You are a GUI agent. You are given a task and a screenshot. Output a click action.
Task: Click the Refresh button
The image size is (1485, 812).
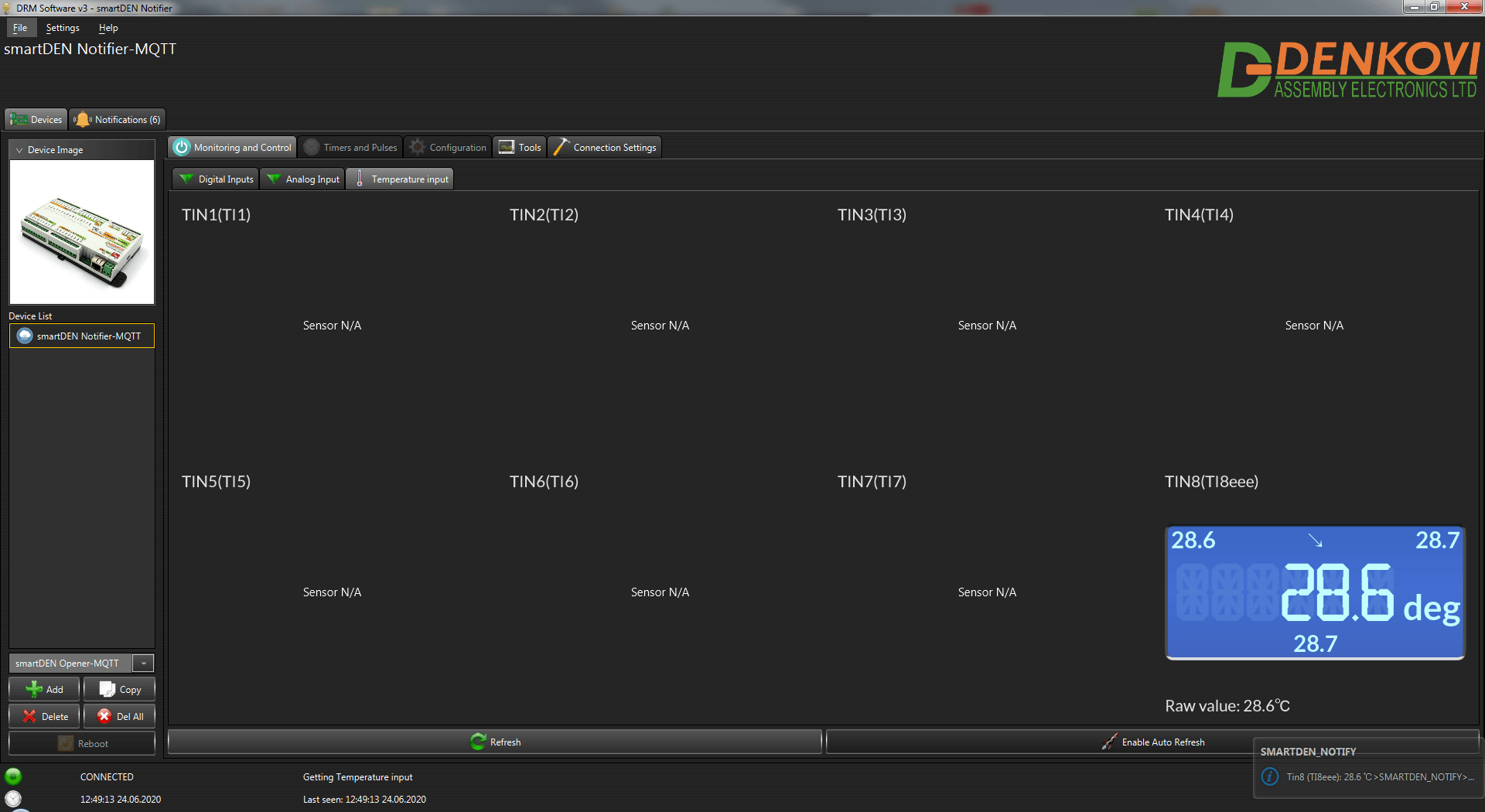tap(495, 742)
